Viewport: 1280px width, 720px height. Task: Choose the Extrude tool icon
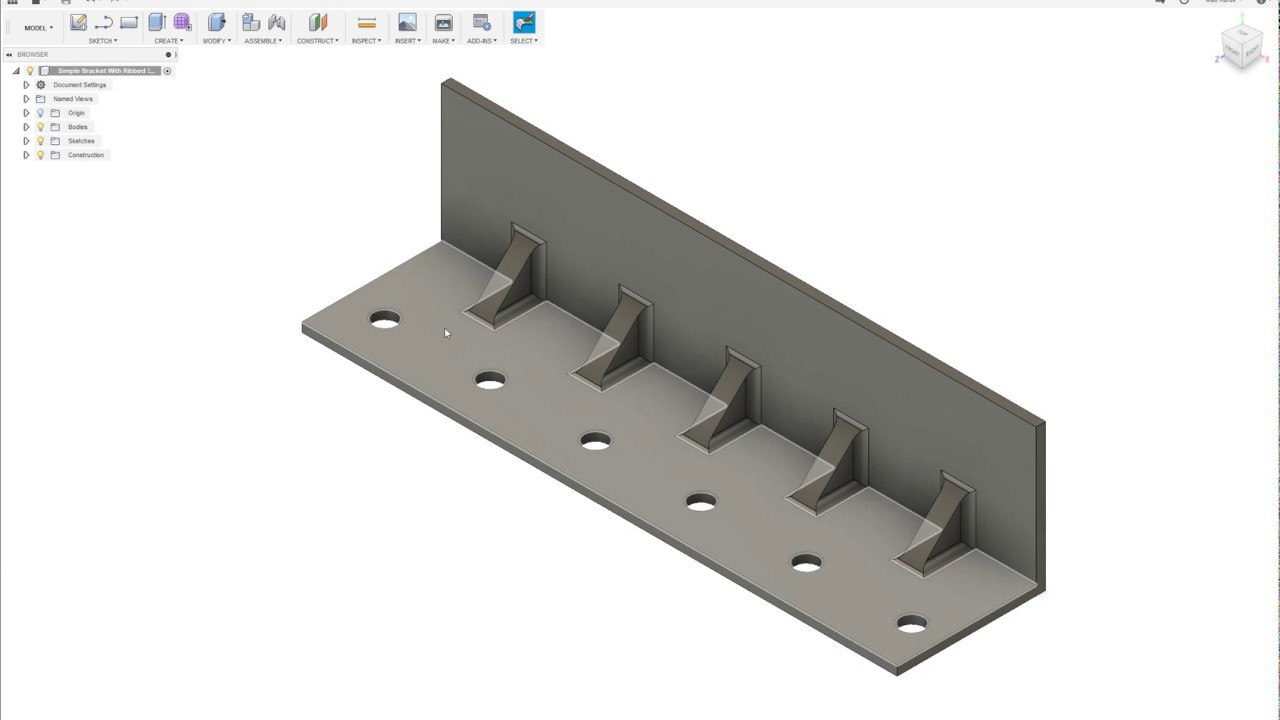(x=157, y=22)
